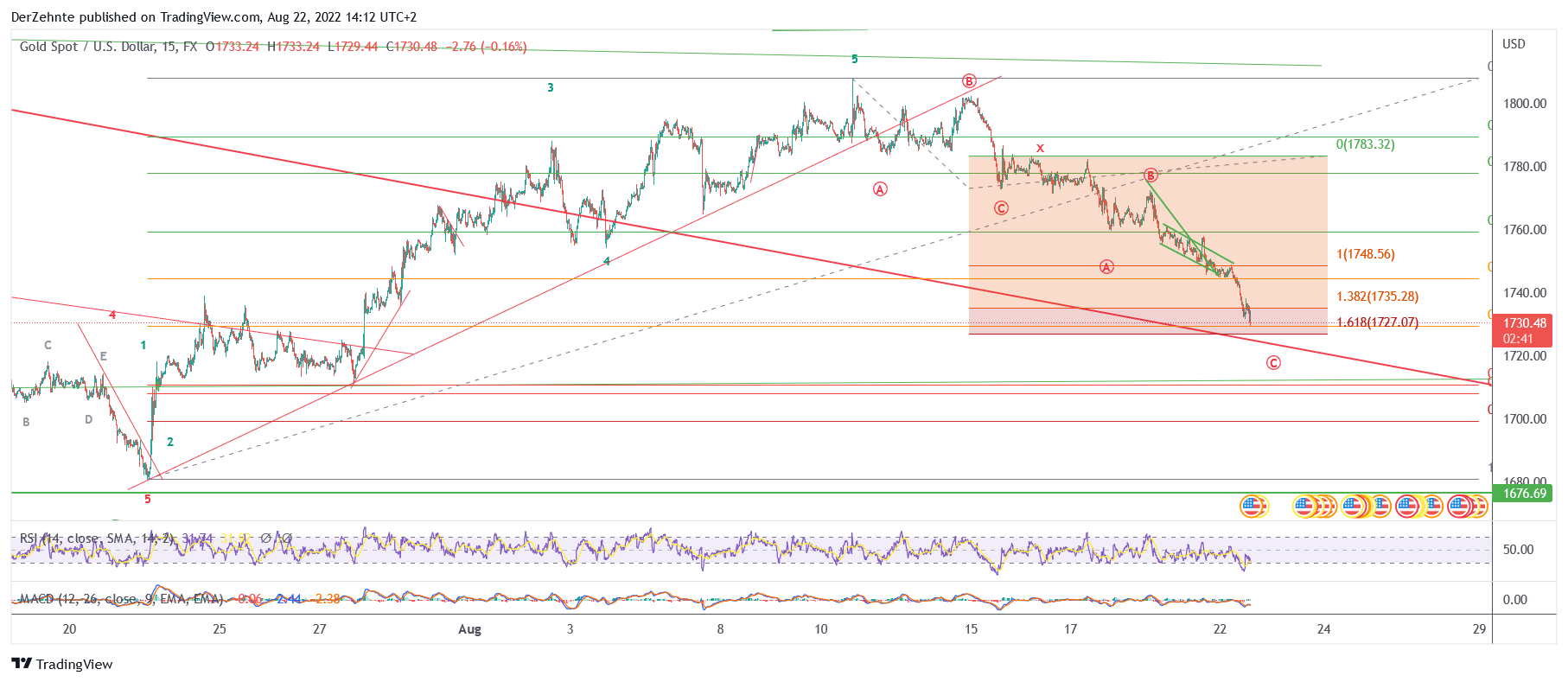Select the circled C label below the red trendline
This screenshot has width=1568, height=682.
coord(1273,363)
